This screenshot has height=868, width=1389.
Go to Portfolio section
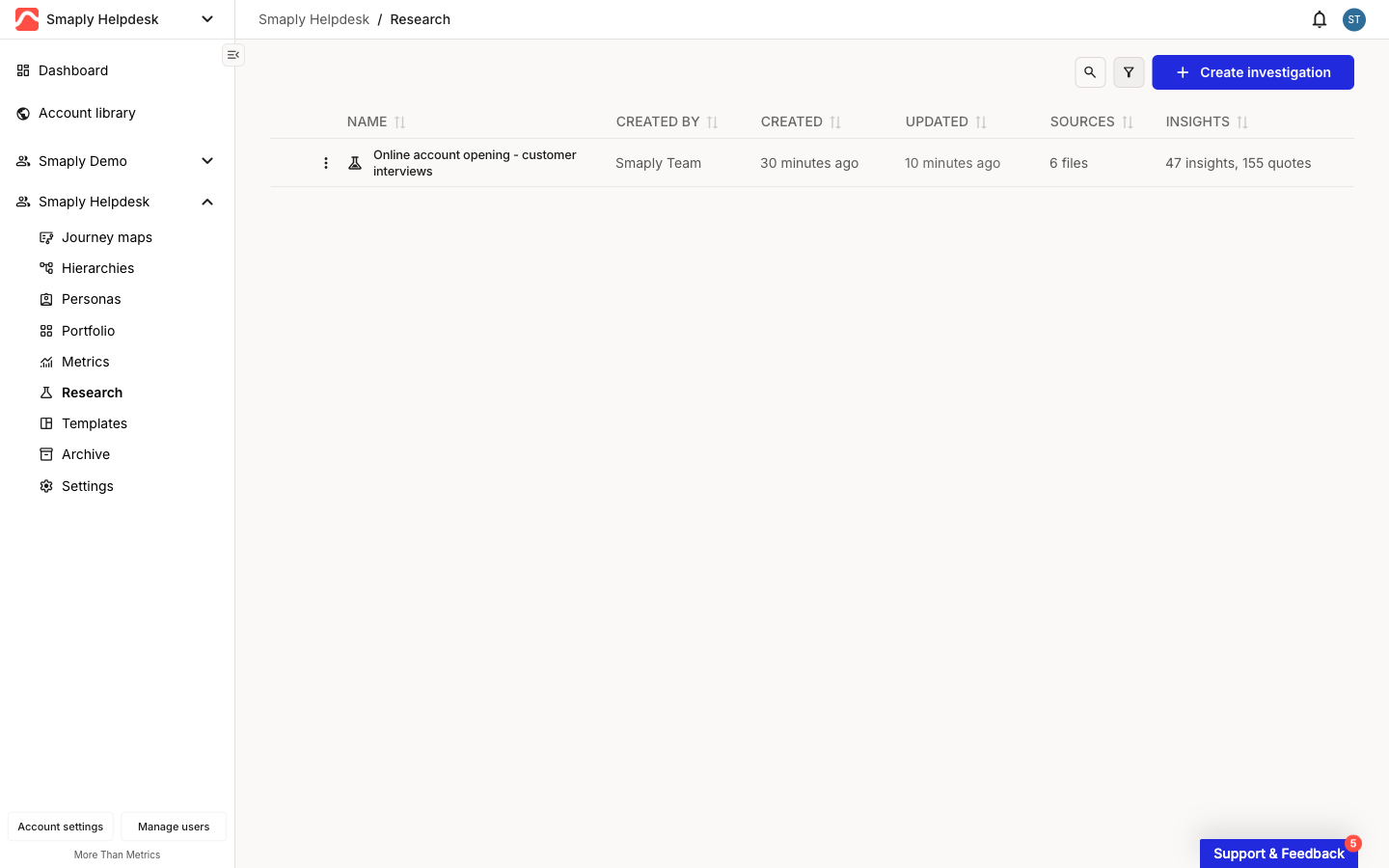click(x=88, y=331)
